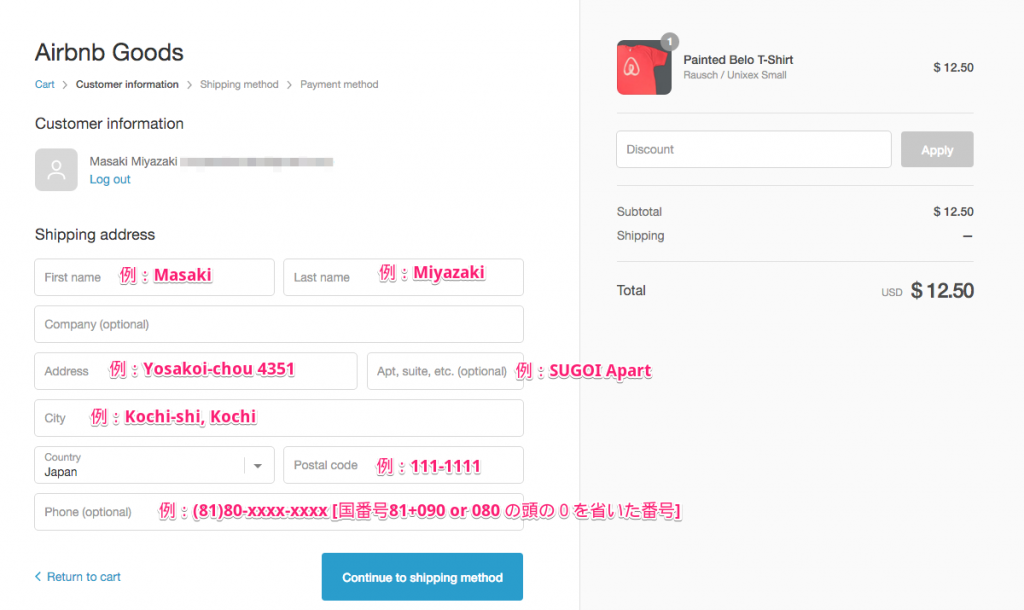Click the Painted Belo T-Shirt product name
This screenshot has height=610, width=1024.
[738, 59]
